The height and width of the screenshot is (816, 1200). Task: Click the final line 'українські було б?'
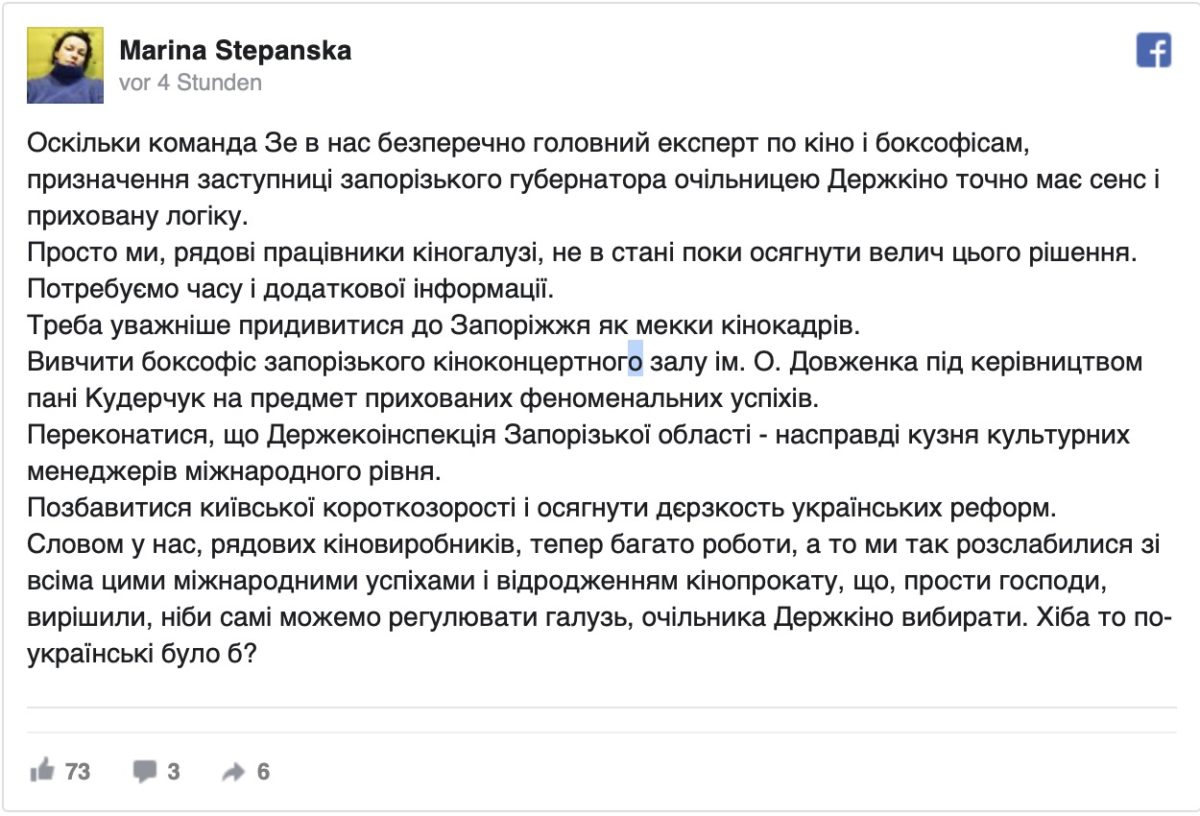tap(143, 652)
